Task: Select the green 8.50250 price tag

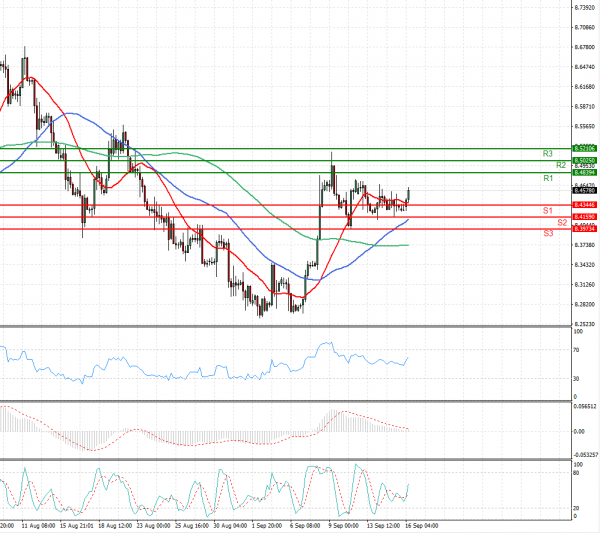Action: tap(585, 160)
